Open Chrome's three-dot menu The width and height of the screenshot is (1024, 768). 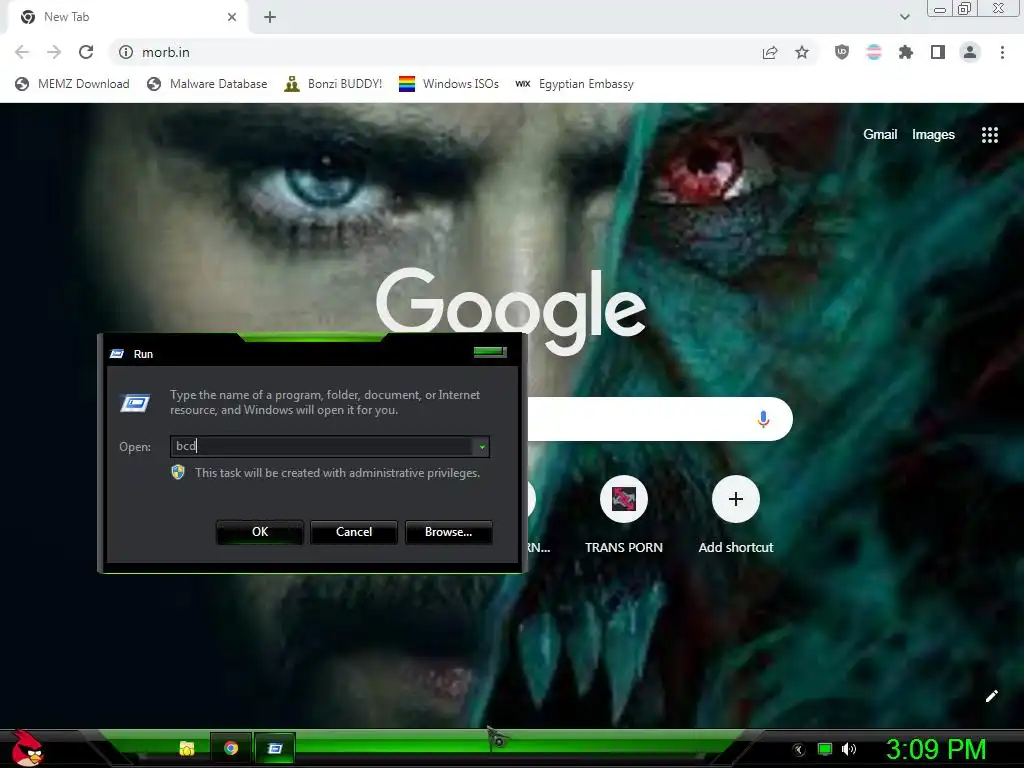tap(1002, 52)
